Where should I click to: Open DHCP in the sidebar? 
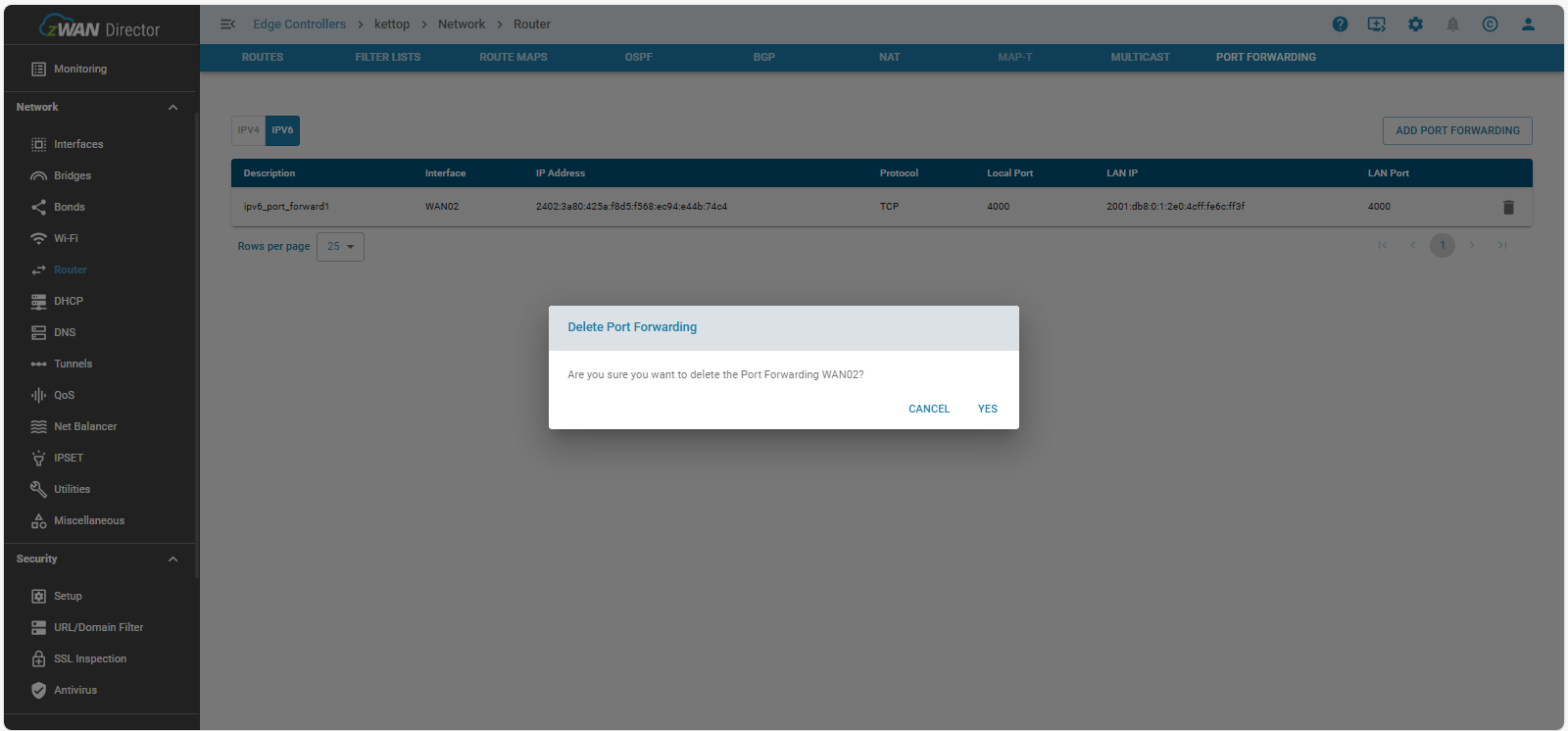click(69, 301)
